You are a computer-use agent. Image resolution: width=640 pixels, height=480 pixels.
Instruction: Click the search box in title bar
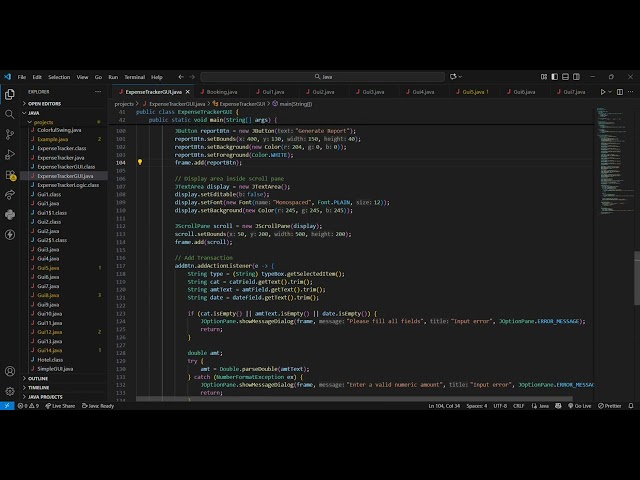click(323, 77)
